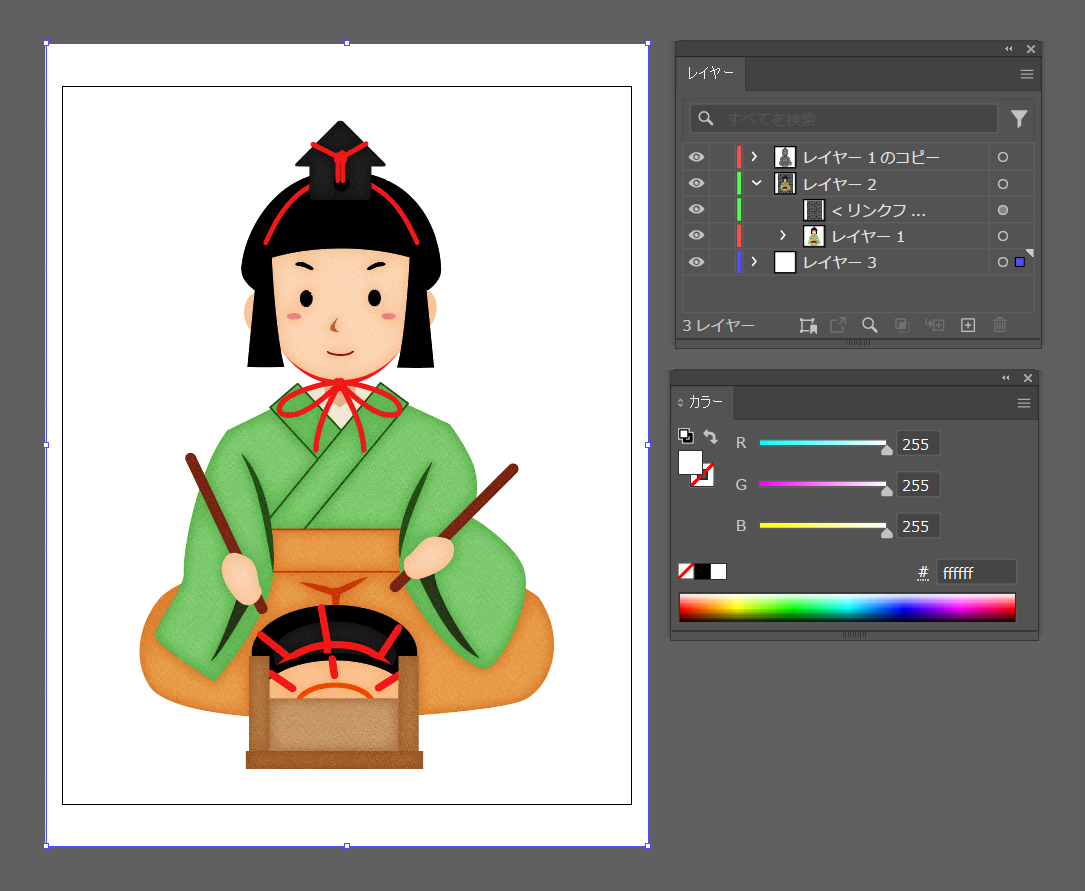Toggle visibility of レイヤー 3
The width and height of the screenshot is (1085, 891).
[696, 262]
